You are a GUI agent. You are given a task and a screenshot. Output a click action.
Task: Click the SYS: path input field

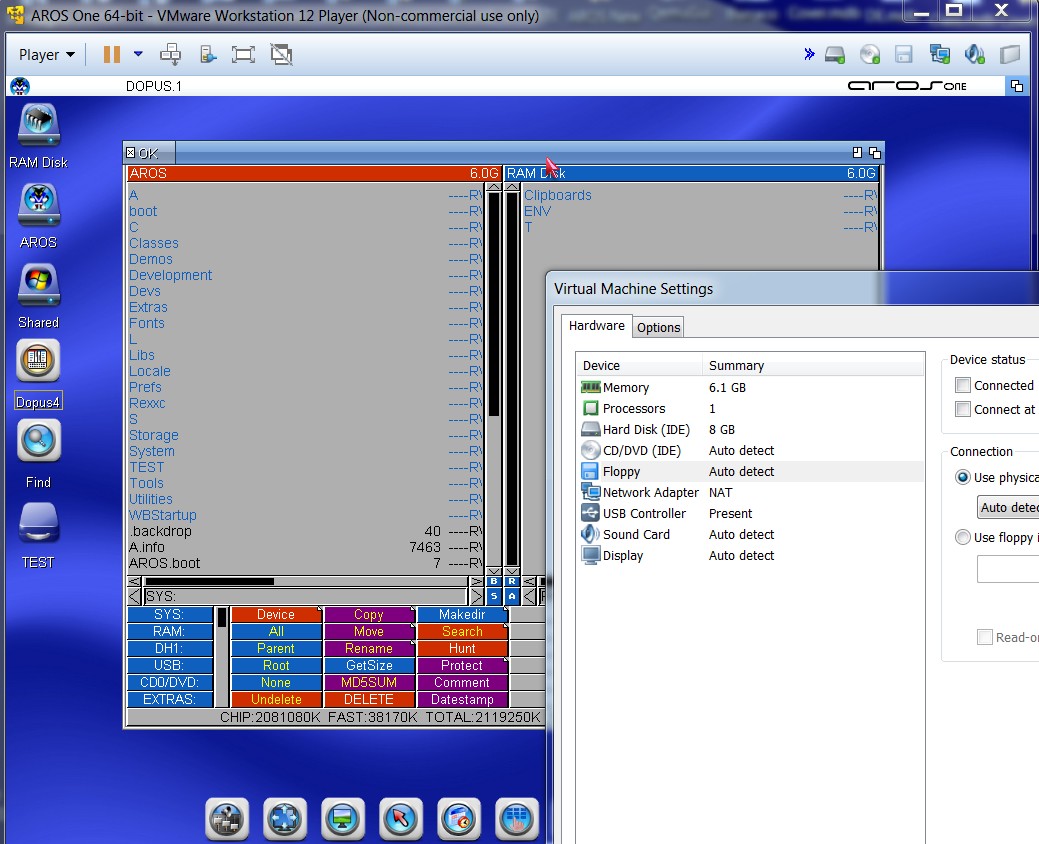(x=305, y=597)
